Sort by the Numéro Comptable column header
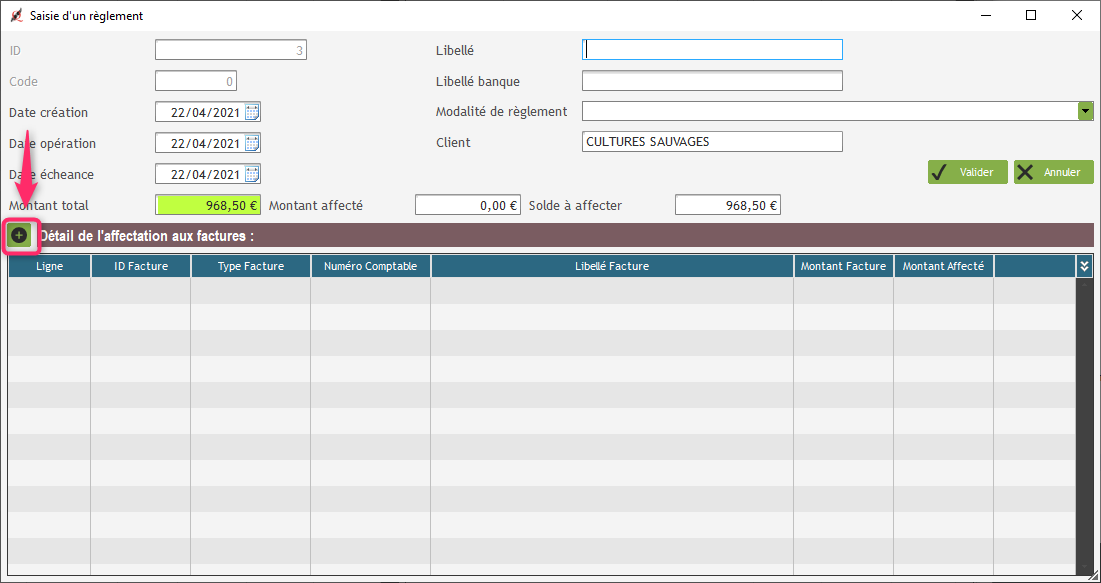 click(371, 266)
